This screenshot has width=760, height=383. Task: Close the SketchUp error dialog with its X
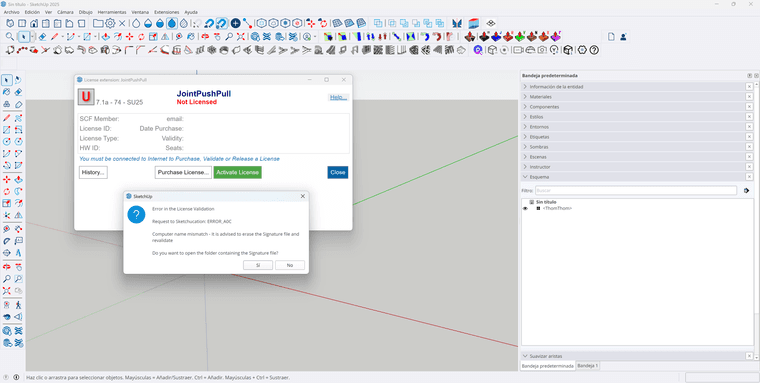click(303, 196)
